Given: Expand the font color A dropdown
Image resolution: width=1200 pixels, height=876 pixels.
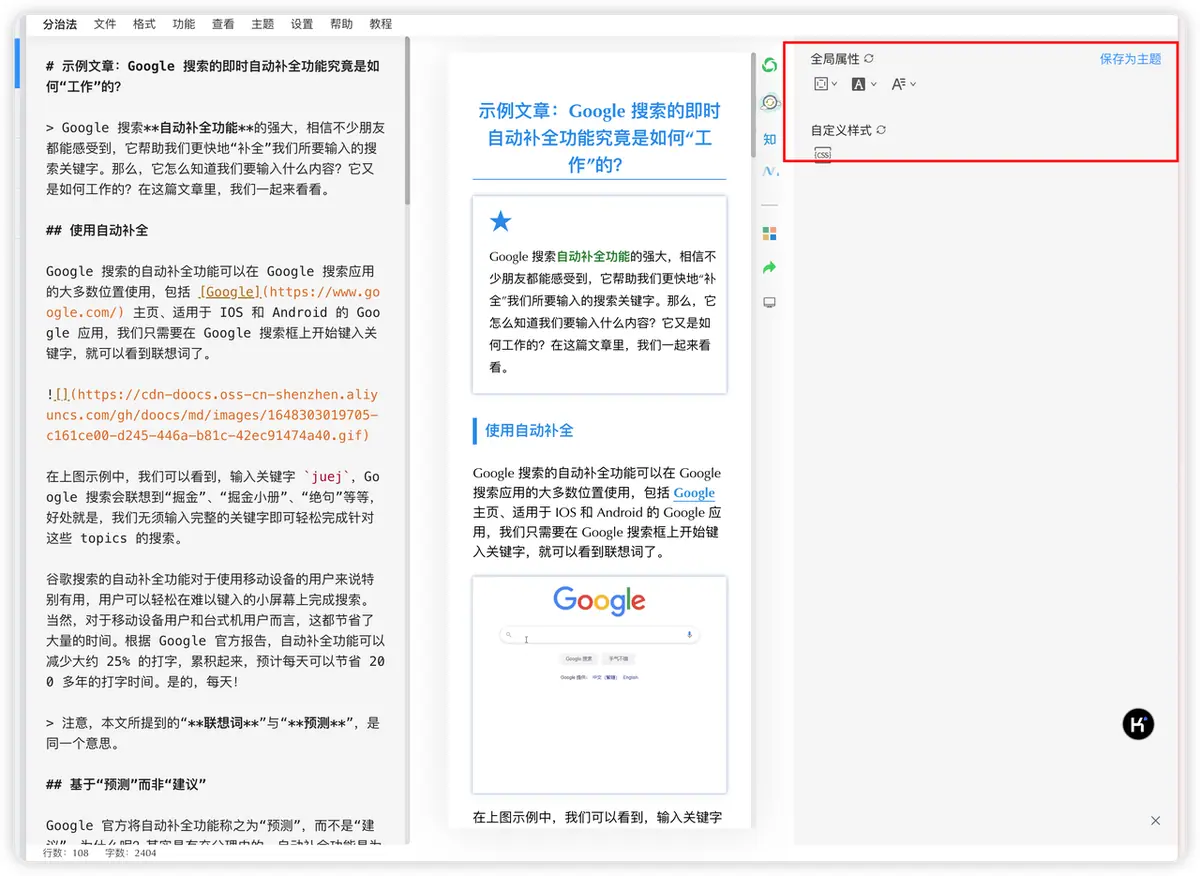Looking at the screenshot, I should tap(863, 85).
